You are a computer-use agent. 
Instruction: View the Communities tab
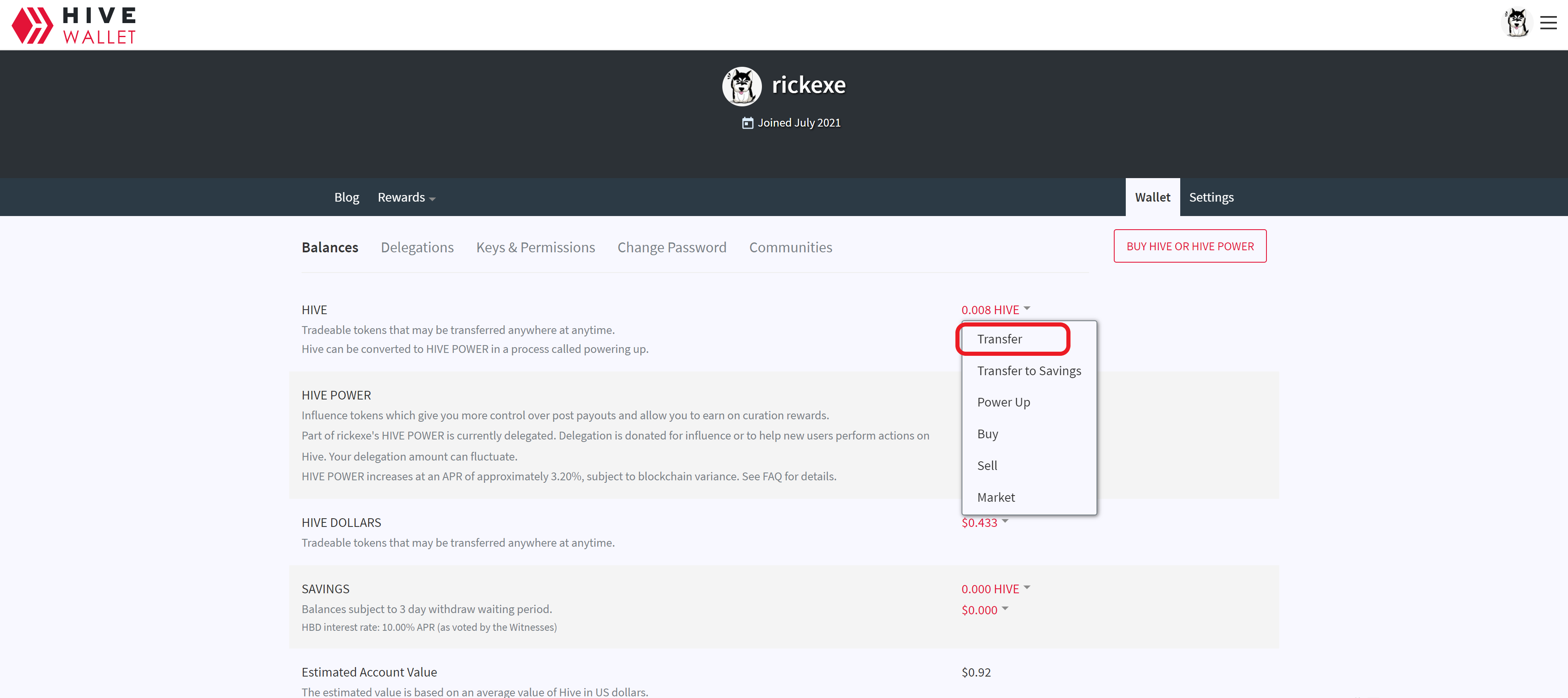point(790,247)
